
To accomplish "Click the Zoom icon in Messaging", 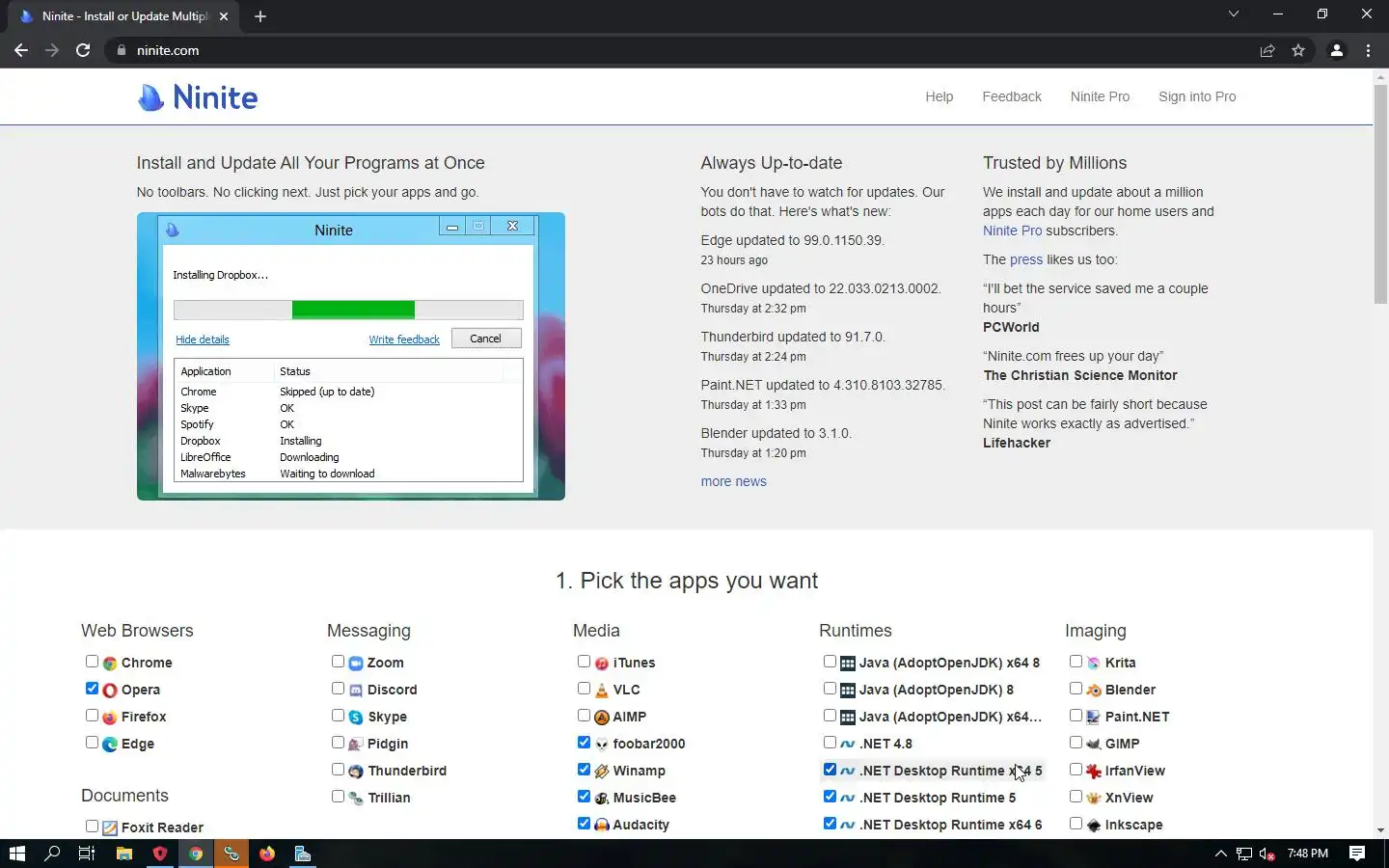I will click(355, 664).
